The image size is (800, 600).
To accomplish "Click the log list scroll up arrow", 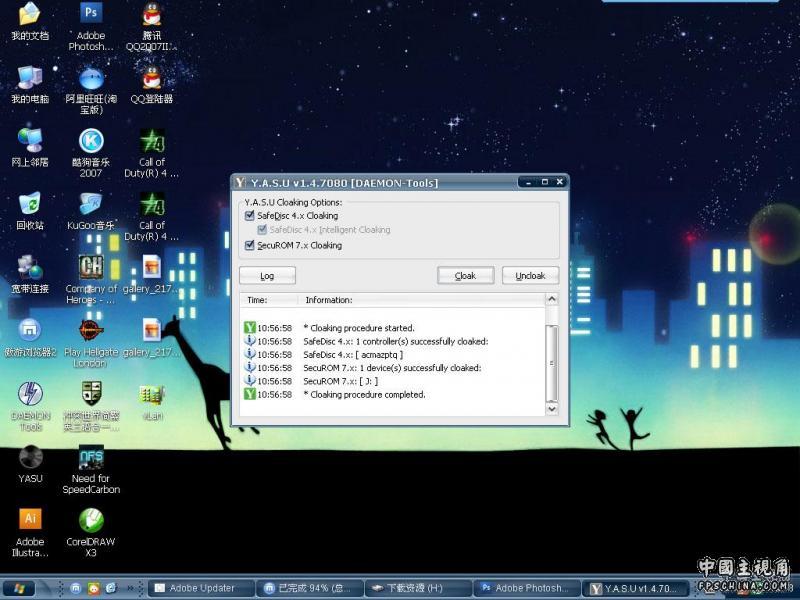I will click(x=552, y=299).
